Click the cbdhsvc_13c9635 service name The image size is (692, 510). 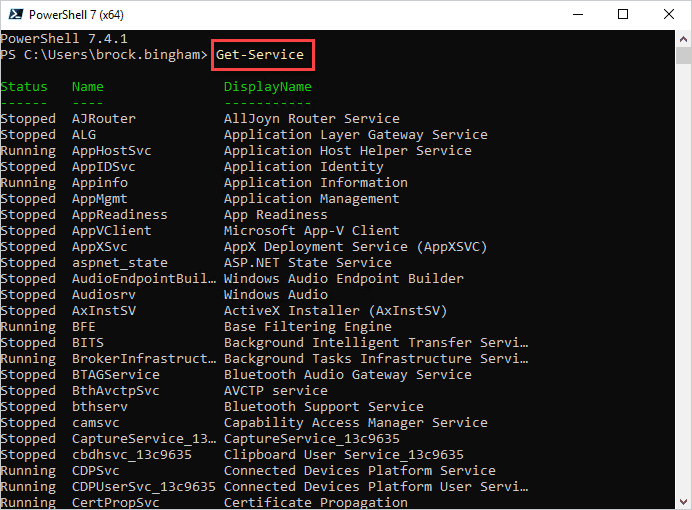click(x=132, y=454)
